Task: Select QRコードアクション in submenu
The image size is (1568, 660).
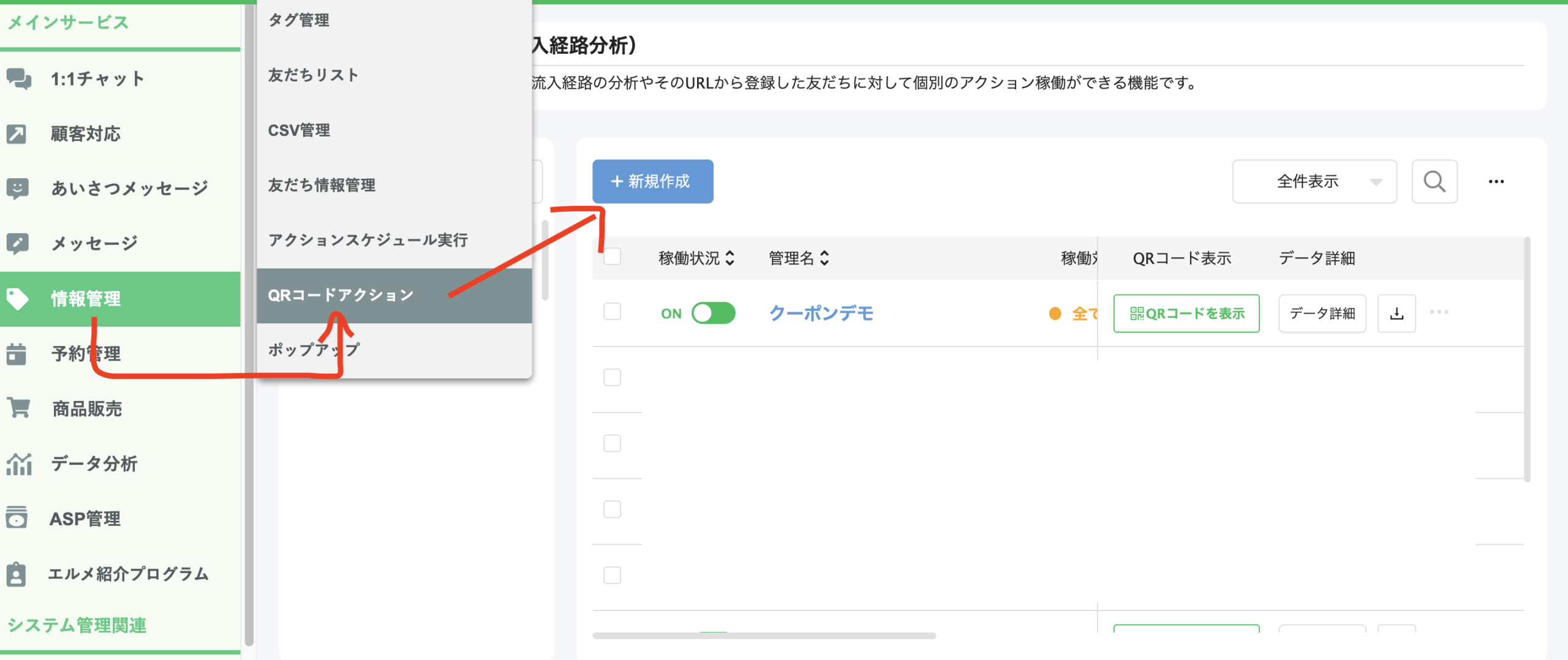Action: (341, 295)
